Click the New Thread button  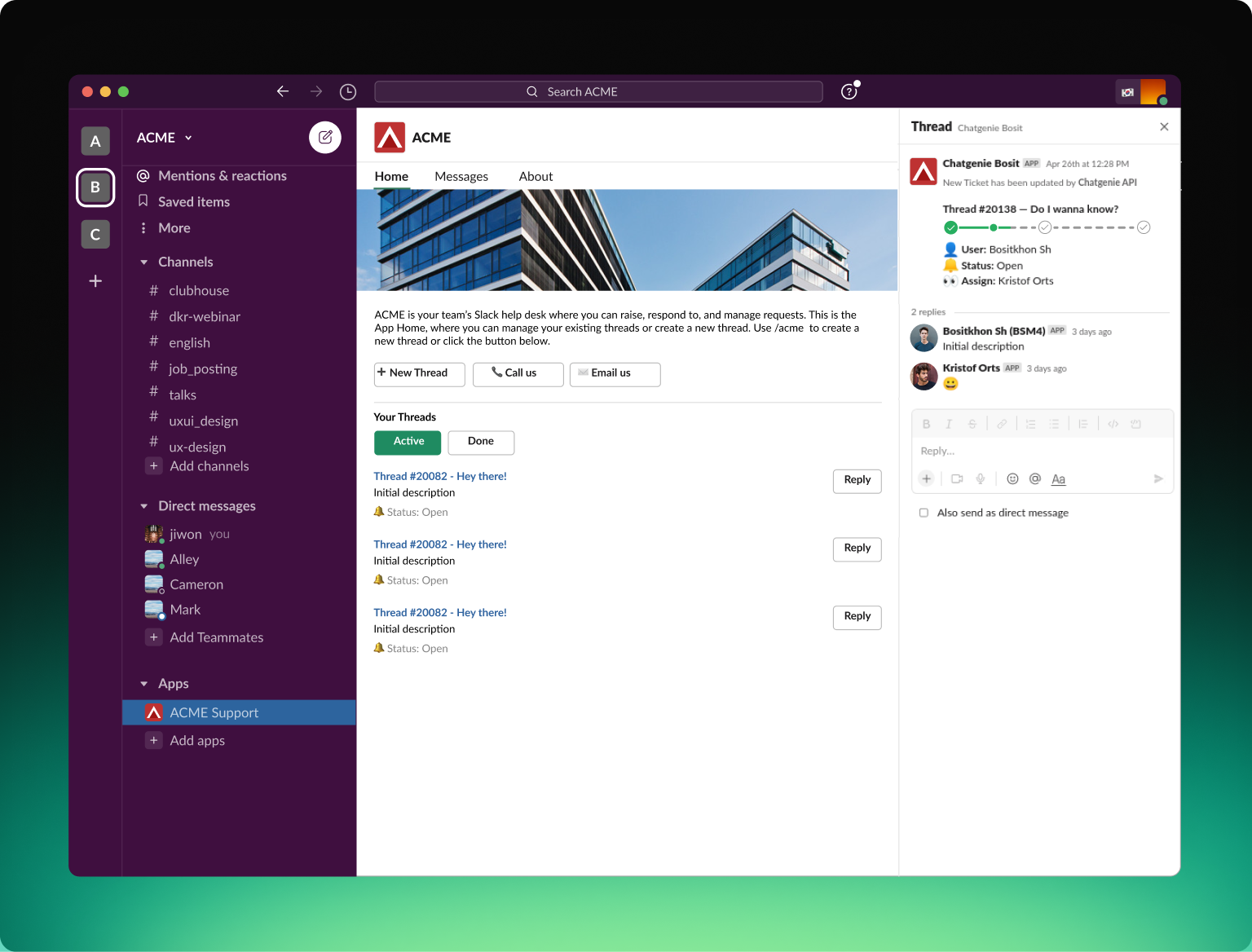(x=419, y=374)
